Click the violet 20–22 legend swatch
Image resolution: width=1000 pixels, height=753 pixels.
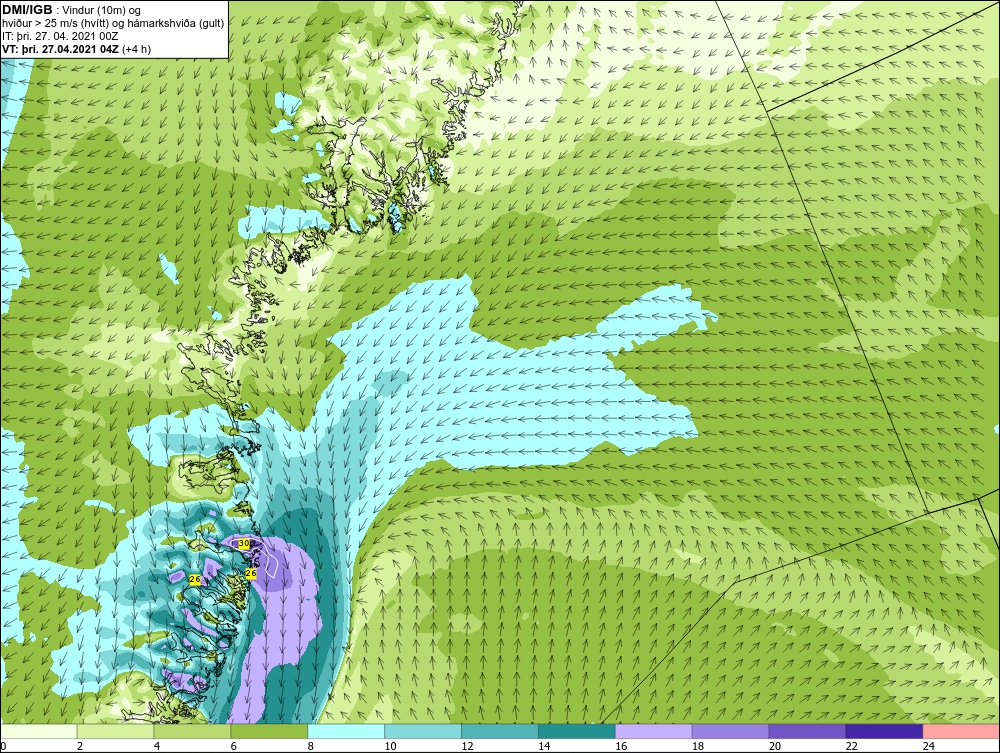807,731
